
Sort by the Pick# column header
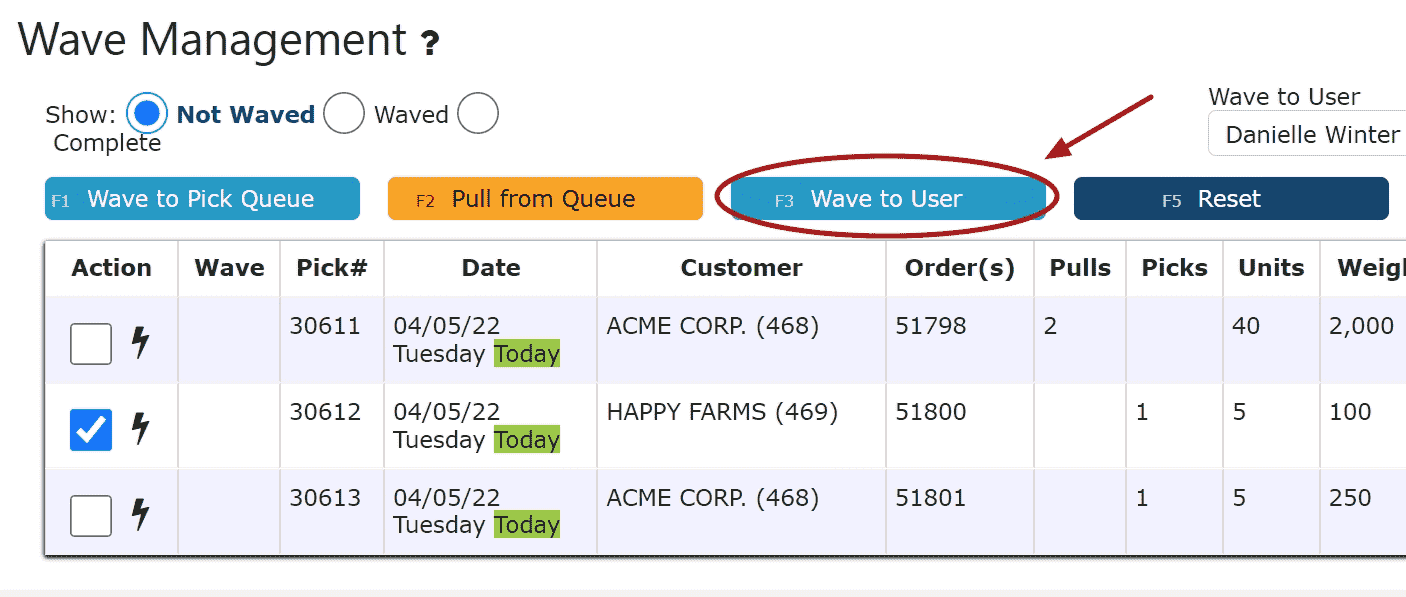point(332,268)
